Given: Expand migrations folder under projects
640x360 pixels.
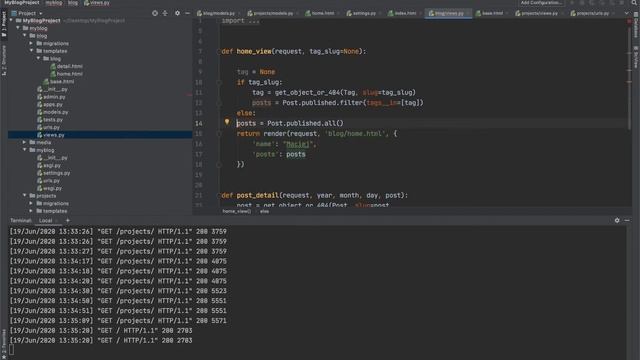Looking at the screenshot, I should (31, 203).
